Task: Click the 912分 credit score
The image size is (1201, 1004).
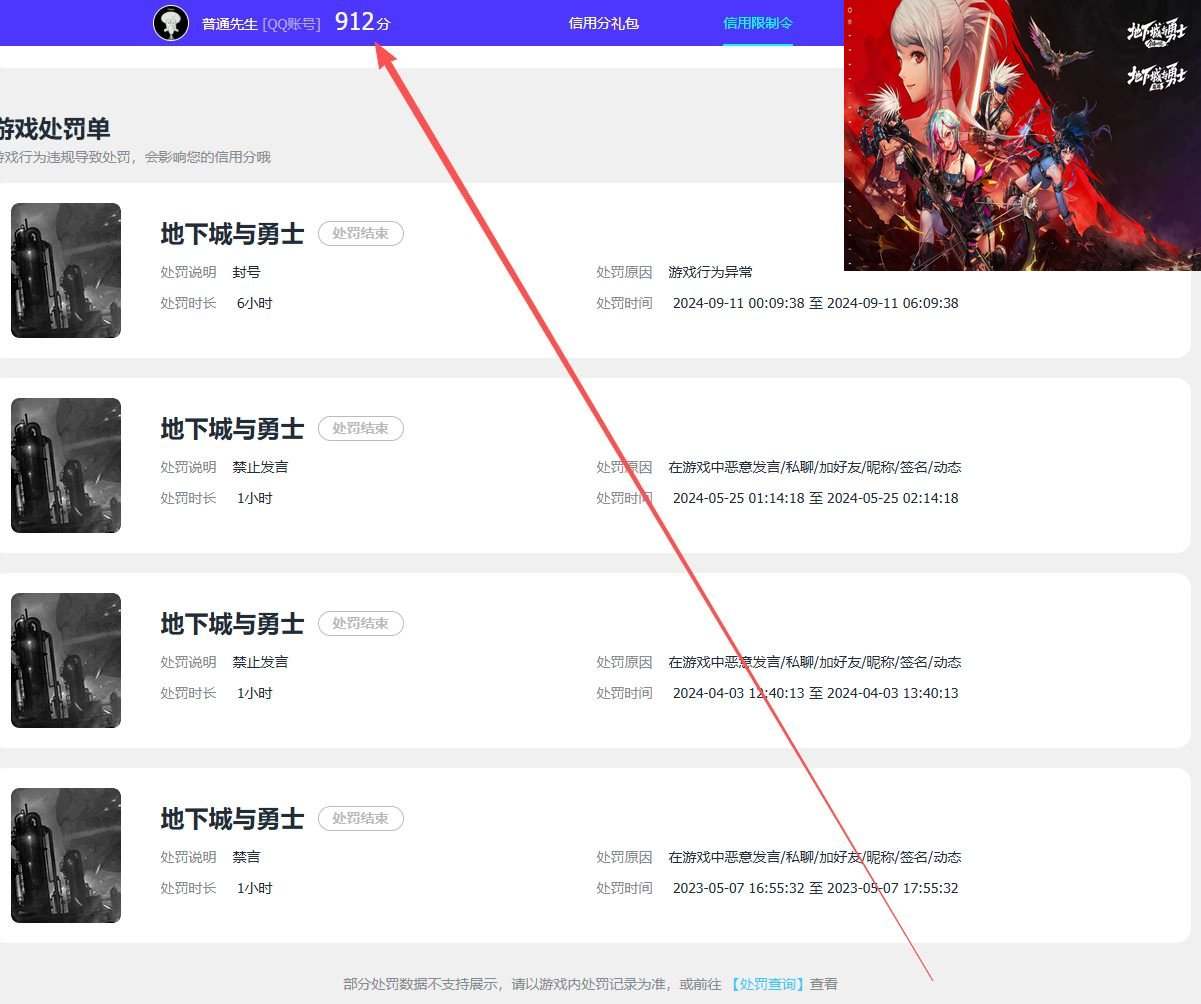Action: click(362, 22)
